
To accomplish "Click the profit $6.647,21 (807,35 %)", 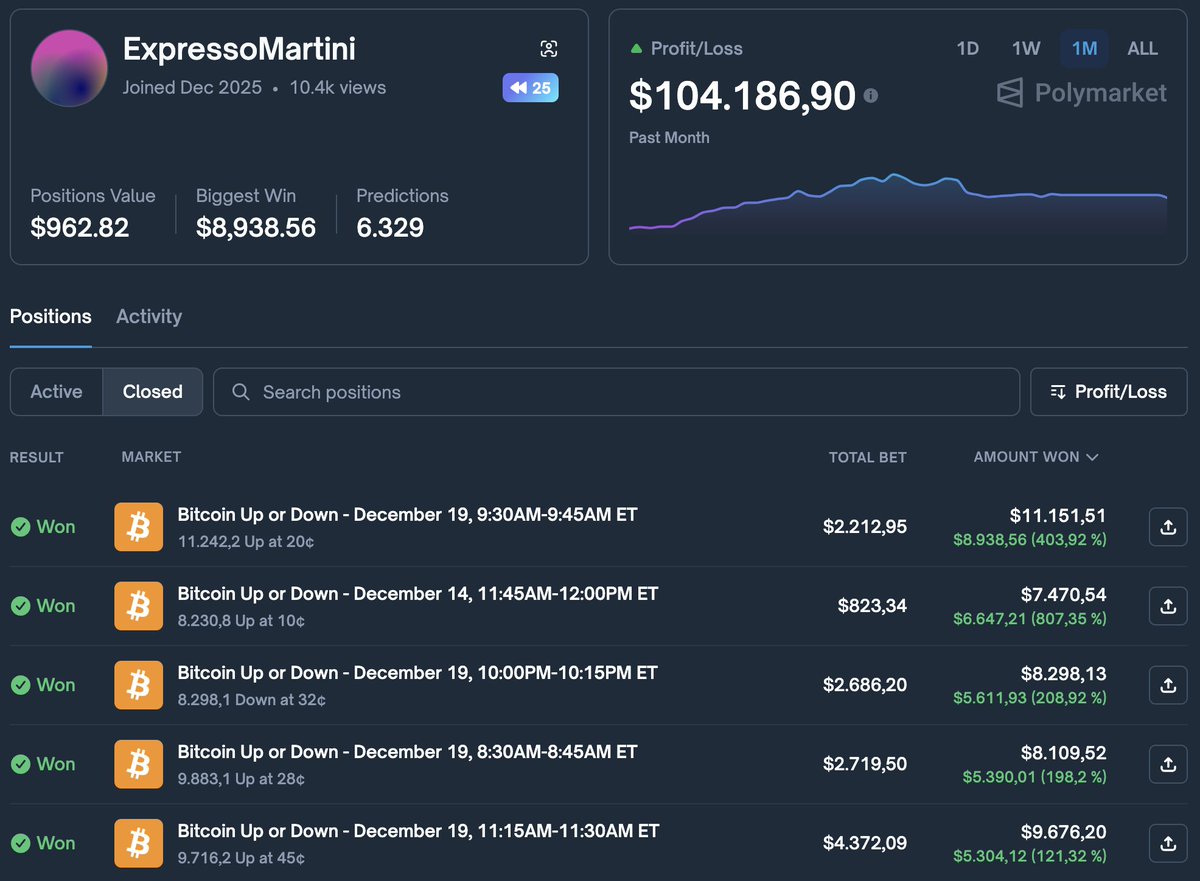I will click(x=1030, y=619).
